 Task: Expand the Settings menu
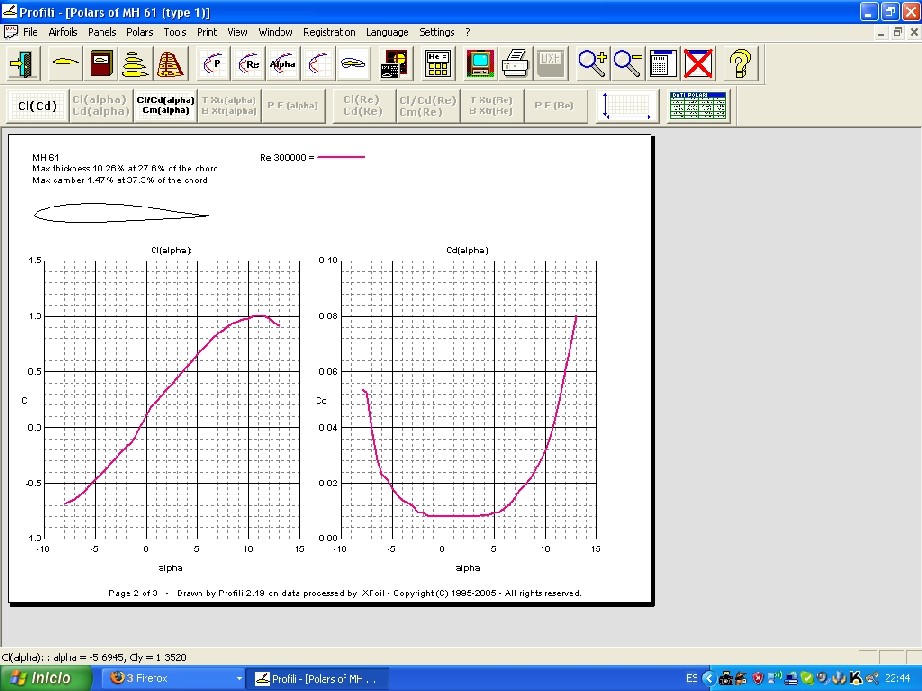pos(436,32)
